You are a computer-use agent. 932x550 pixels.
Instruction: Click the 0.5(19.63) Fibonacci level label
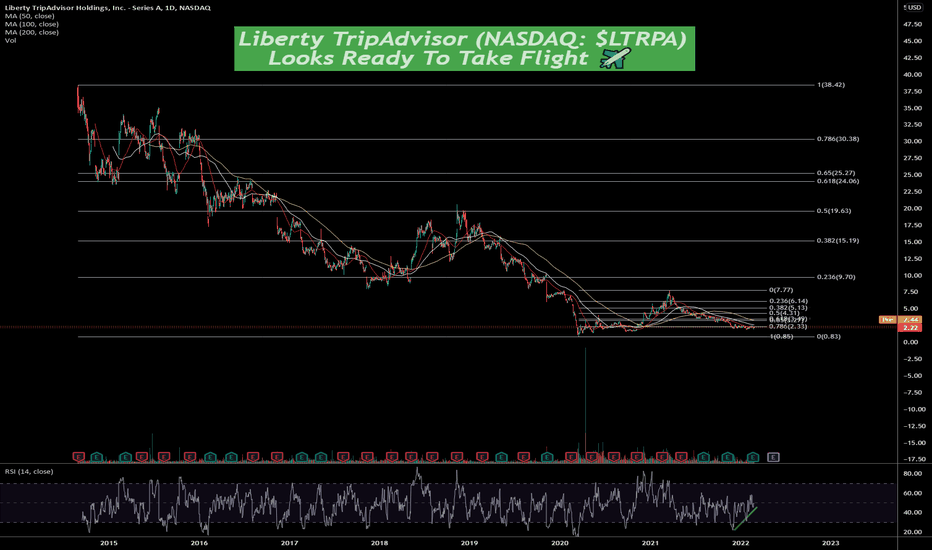833,211
